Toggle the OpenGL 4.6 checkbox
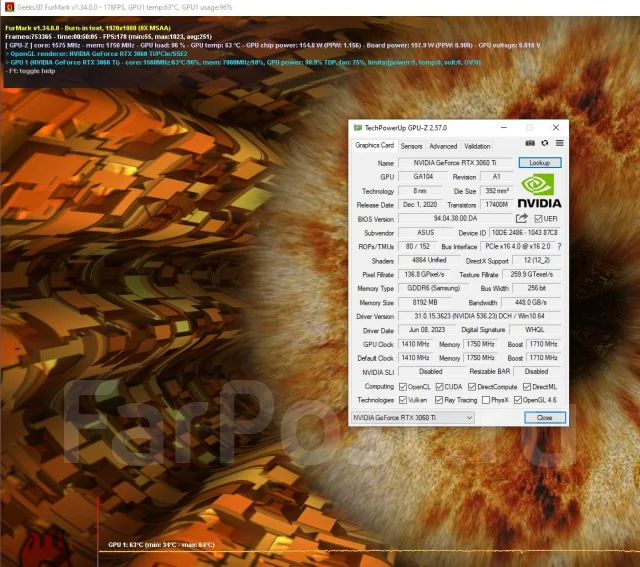The image size is (640, 567). coord(518,400)
